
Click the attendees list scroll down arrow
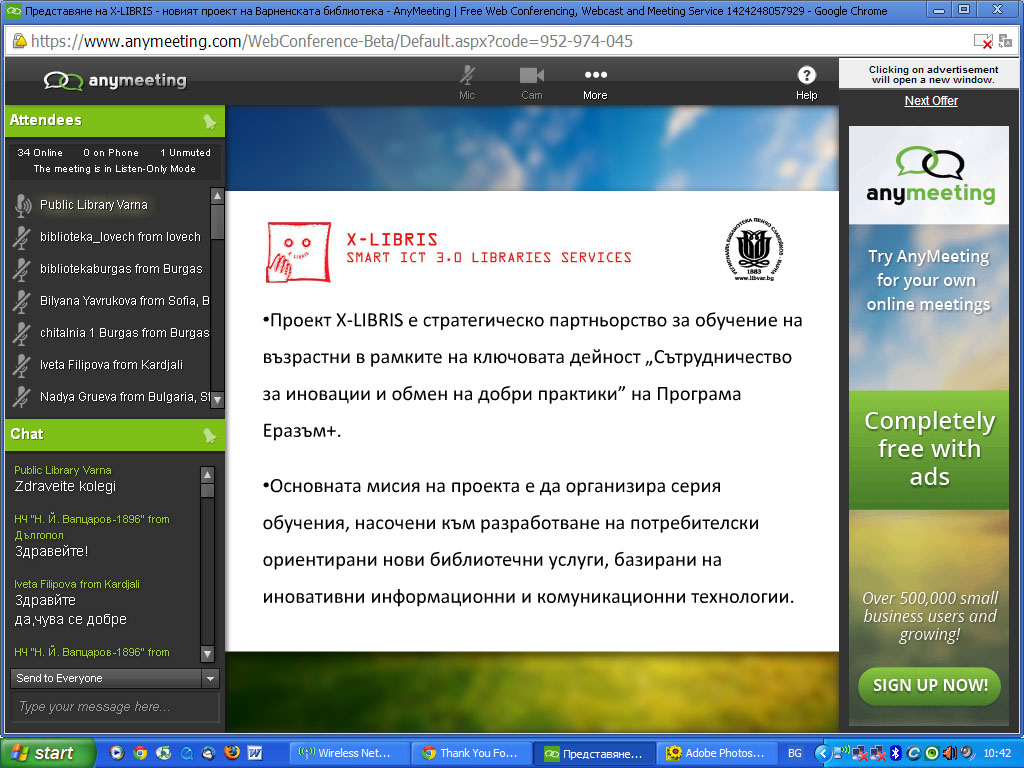tap(217, 400)
